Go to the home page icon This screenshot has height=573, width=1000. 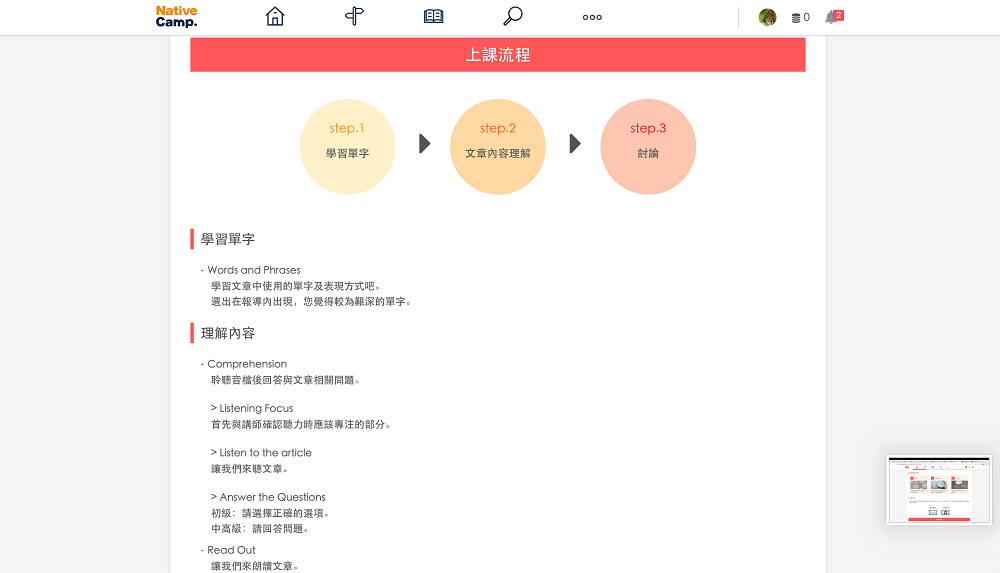coord(275,17)
